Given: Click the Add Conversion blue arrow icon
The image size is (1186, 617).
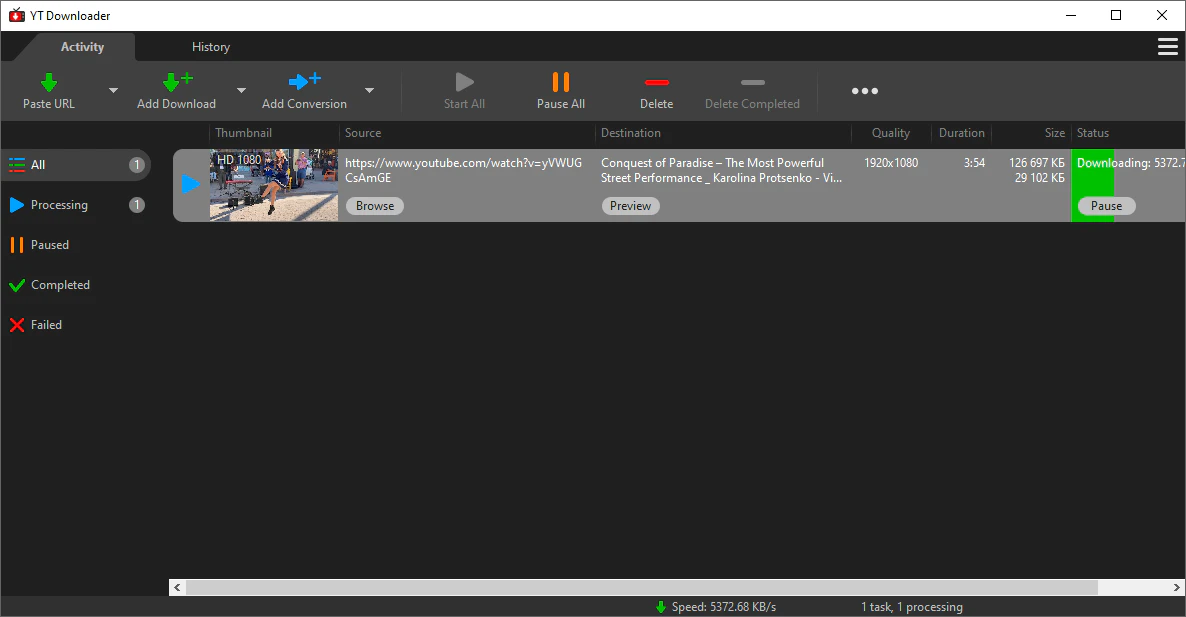Looking at the screenshot, I should (303, 82).
